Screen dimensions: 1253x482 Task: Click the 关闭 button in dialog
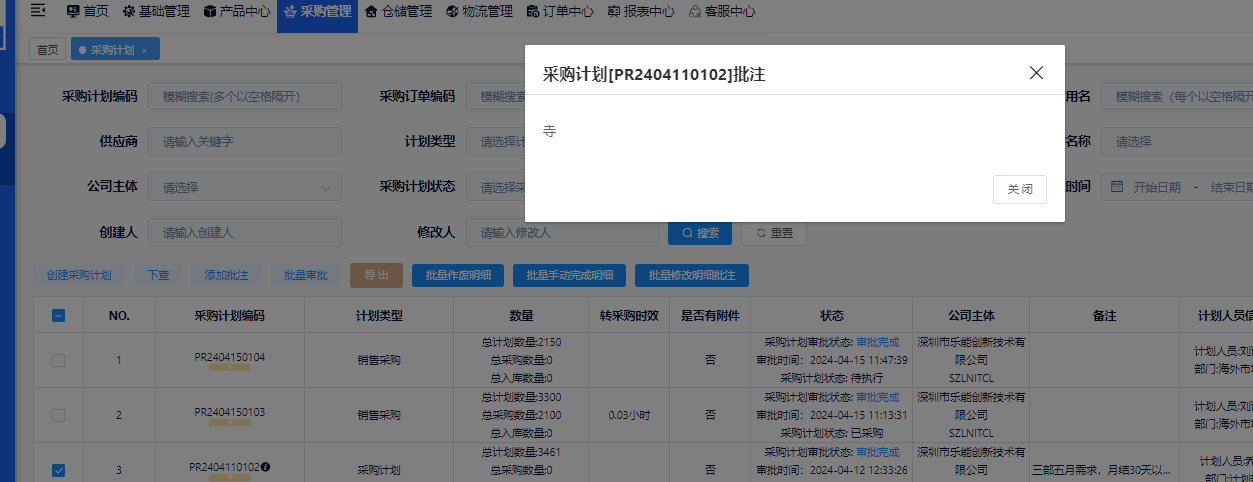pos(1019,189)
